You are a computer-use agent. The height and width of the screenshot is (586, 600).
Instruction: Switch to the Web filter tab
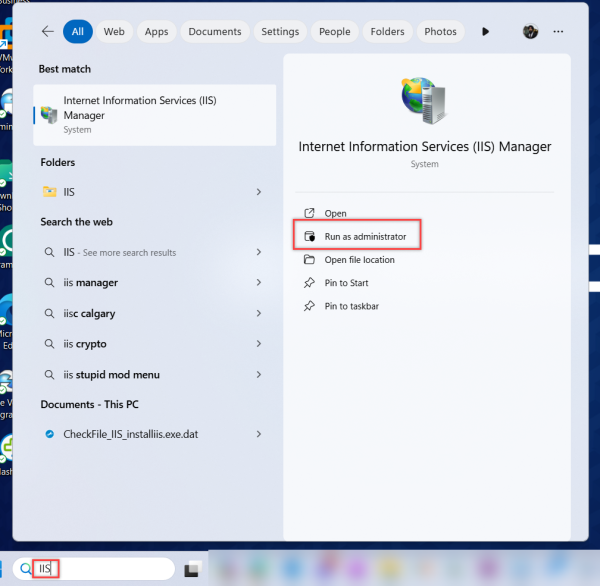coord(114,32)
